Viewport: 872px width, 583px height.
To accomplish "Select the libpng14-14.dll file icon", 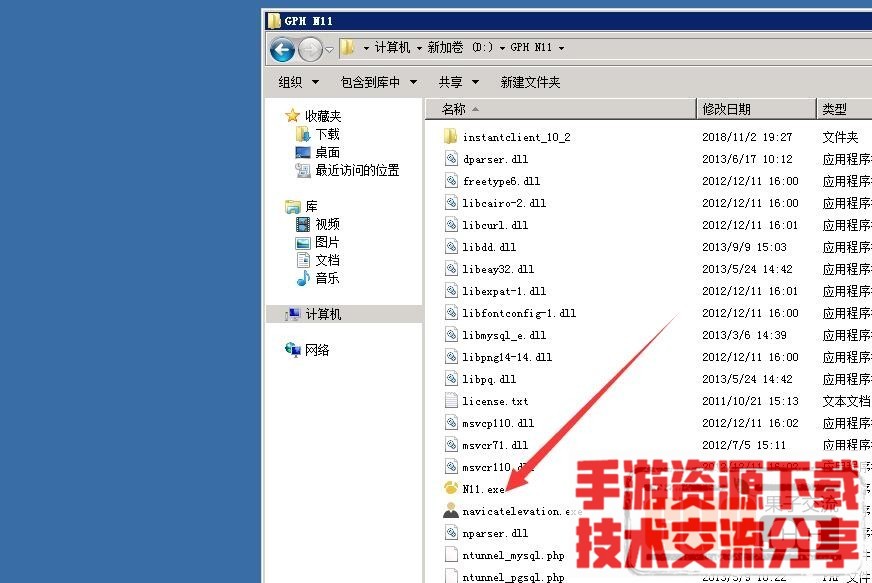I will point(451,357).
